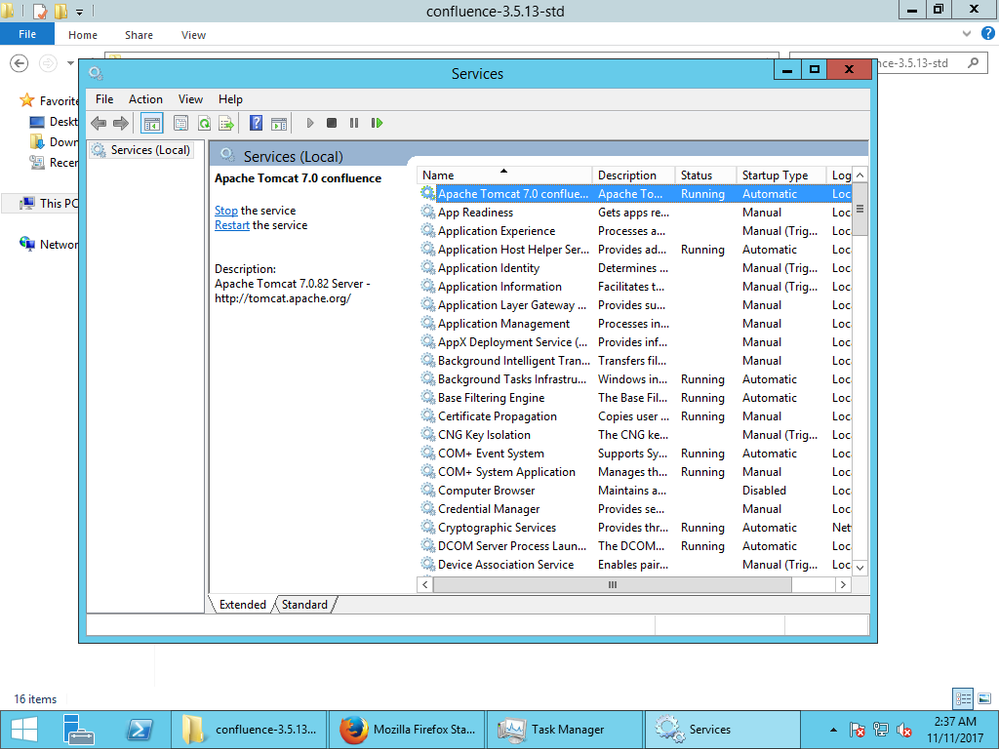Viewport: 999px width, 749px height.
Task: Open the Home ribbon tab in Explorer
Action: (83, 35)
